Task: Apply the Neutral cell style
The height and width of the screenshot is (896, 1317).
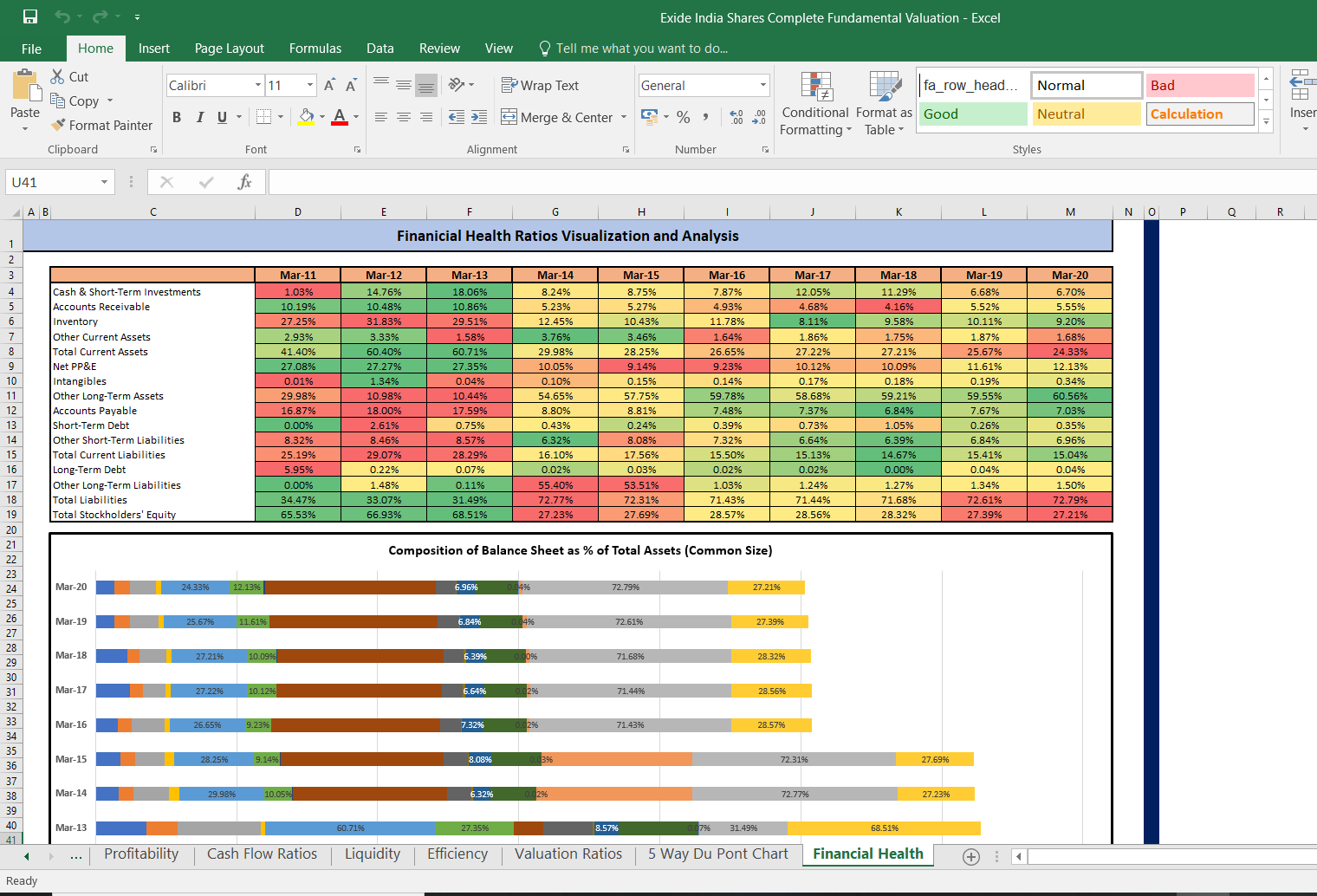Action: tap(1087, 114)
